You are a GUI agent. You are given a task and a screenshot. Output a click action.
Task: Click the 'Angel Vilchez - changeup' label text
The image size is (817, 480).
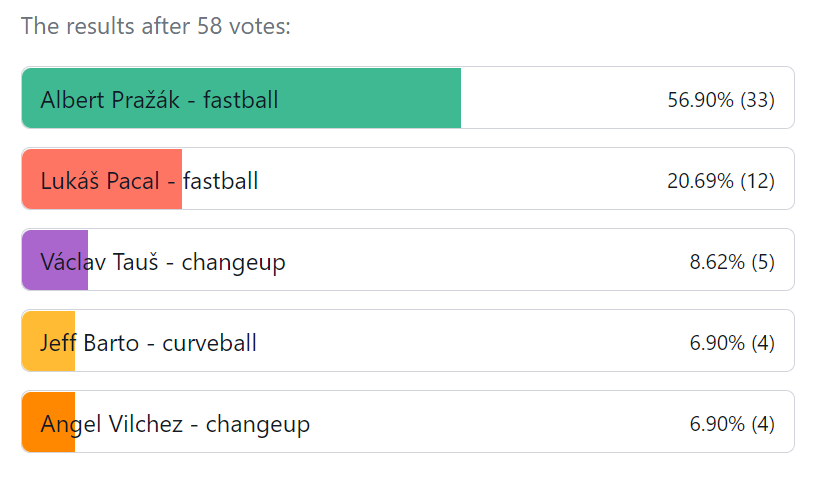175,424
